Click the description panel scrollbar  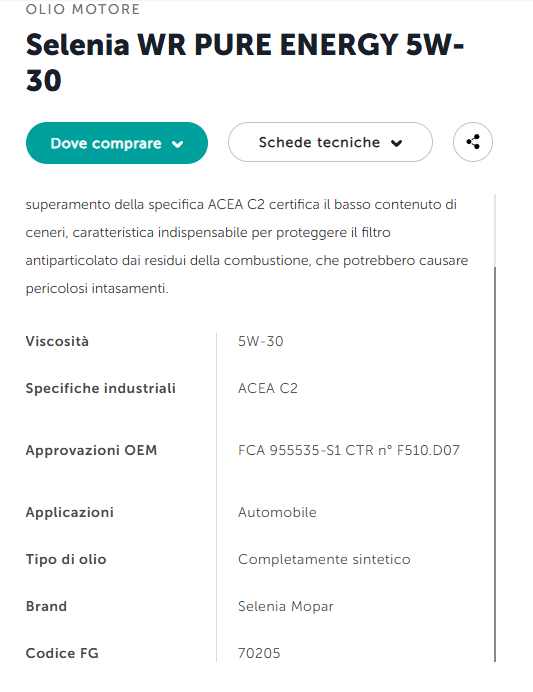[495, 463]
